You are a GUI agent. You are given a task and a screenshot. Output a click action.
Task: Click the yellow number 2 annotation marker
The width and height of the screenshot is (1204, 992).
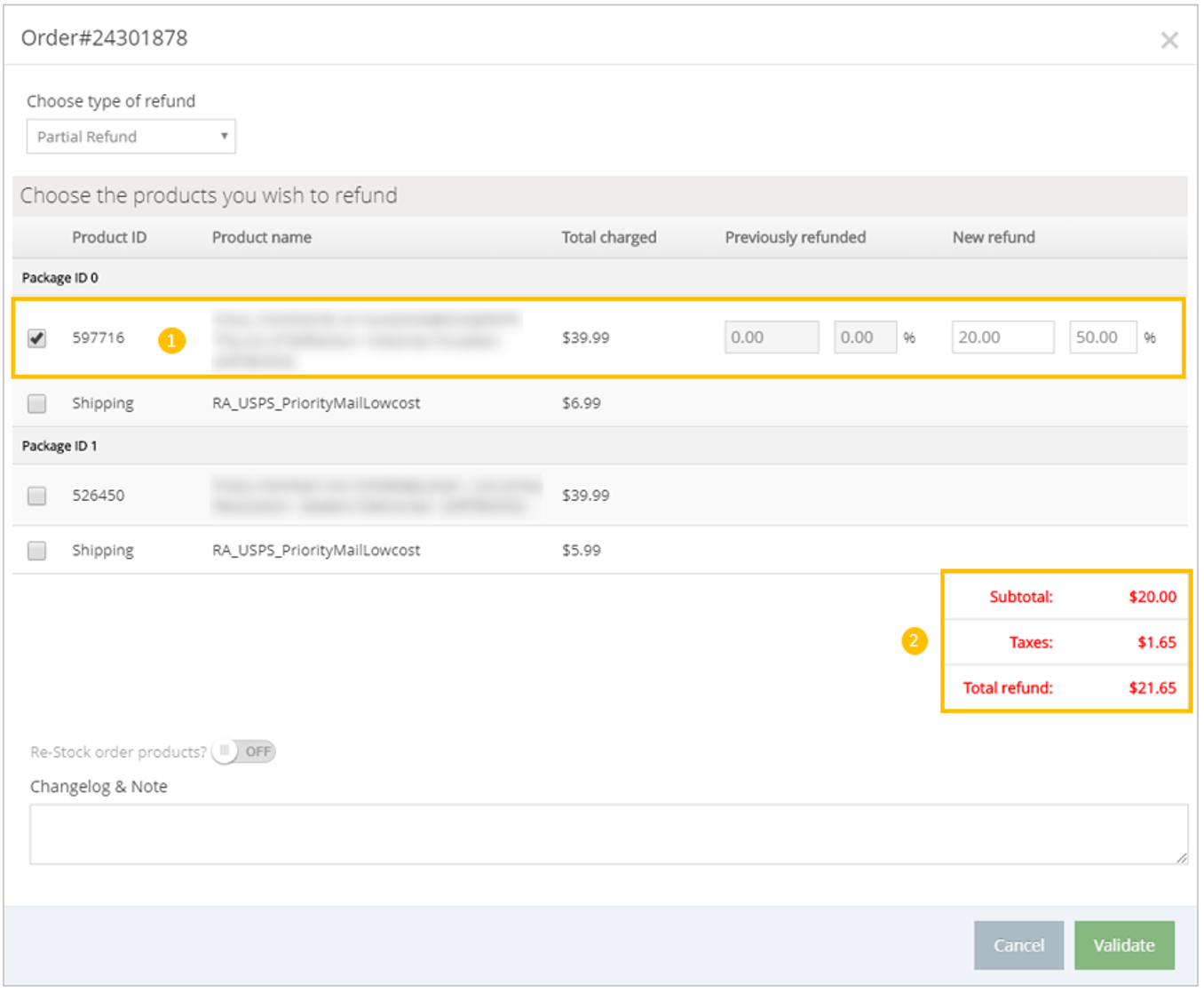[x=914, y=641]
